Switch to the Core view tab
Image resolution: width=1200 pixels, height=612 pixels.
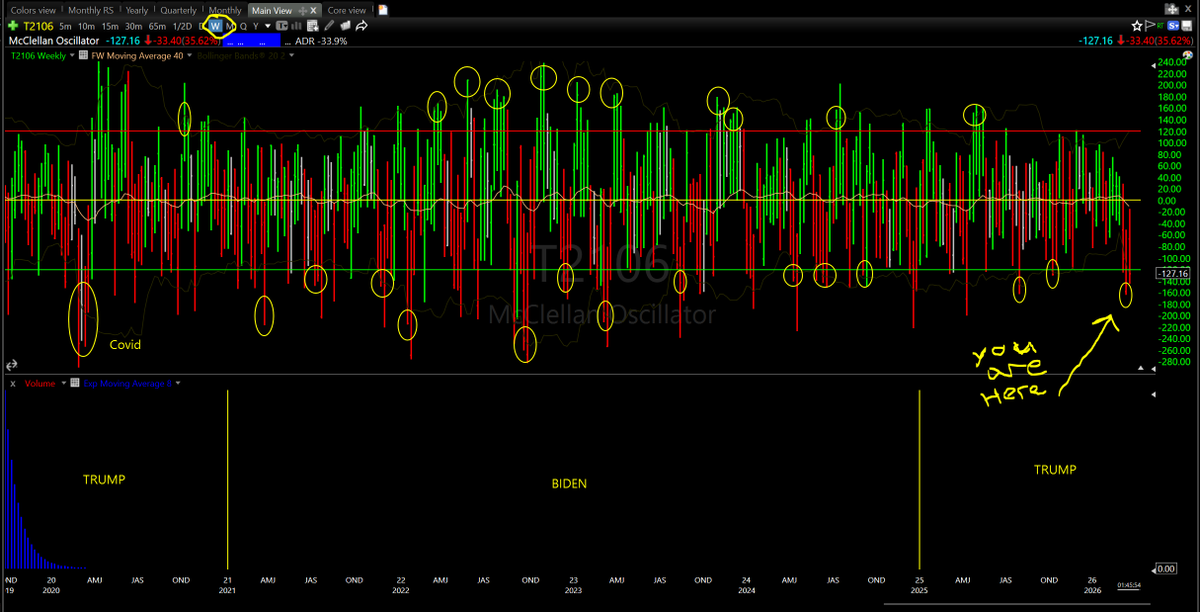(x=347, y=10)
